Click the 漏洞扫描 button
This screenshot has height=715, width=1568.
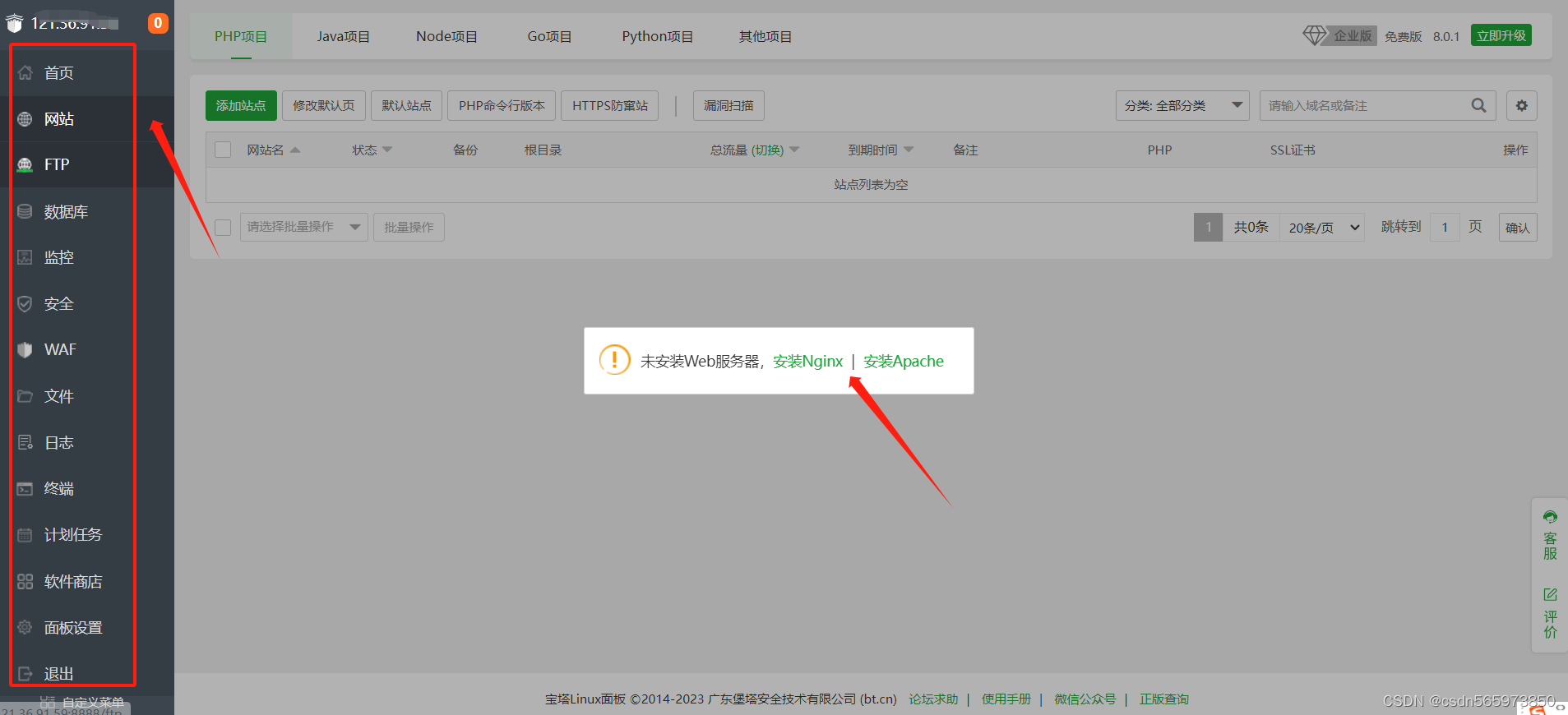point(728,105)
